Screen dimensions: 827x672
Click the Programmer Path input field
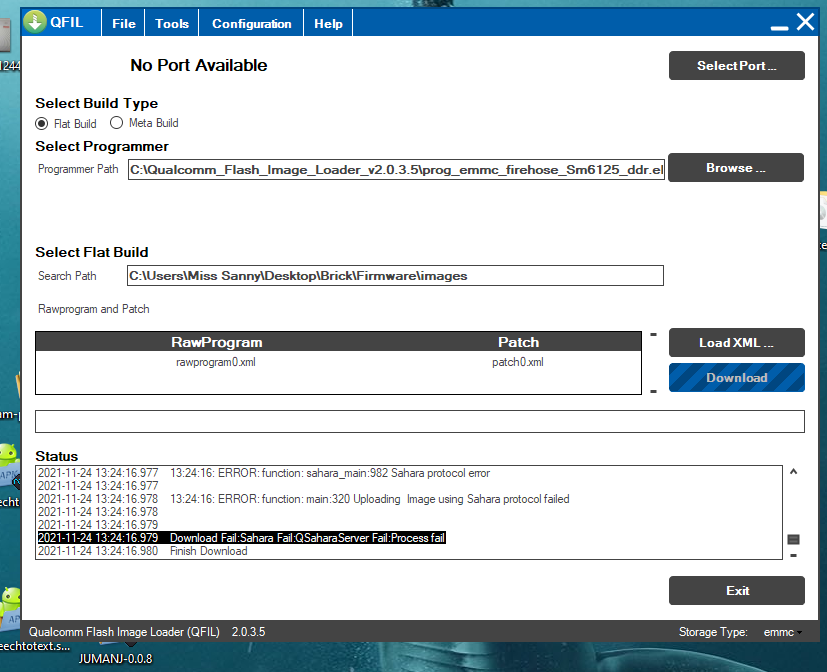(x=396, y=170)
